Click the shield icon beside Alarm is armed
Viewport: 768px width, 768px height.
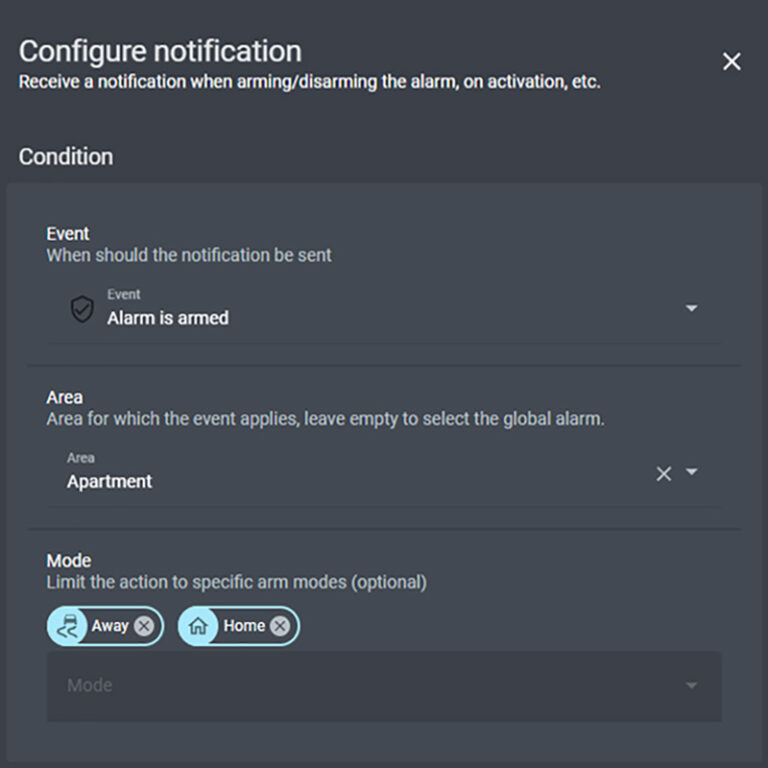click(x=82, y=309)
